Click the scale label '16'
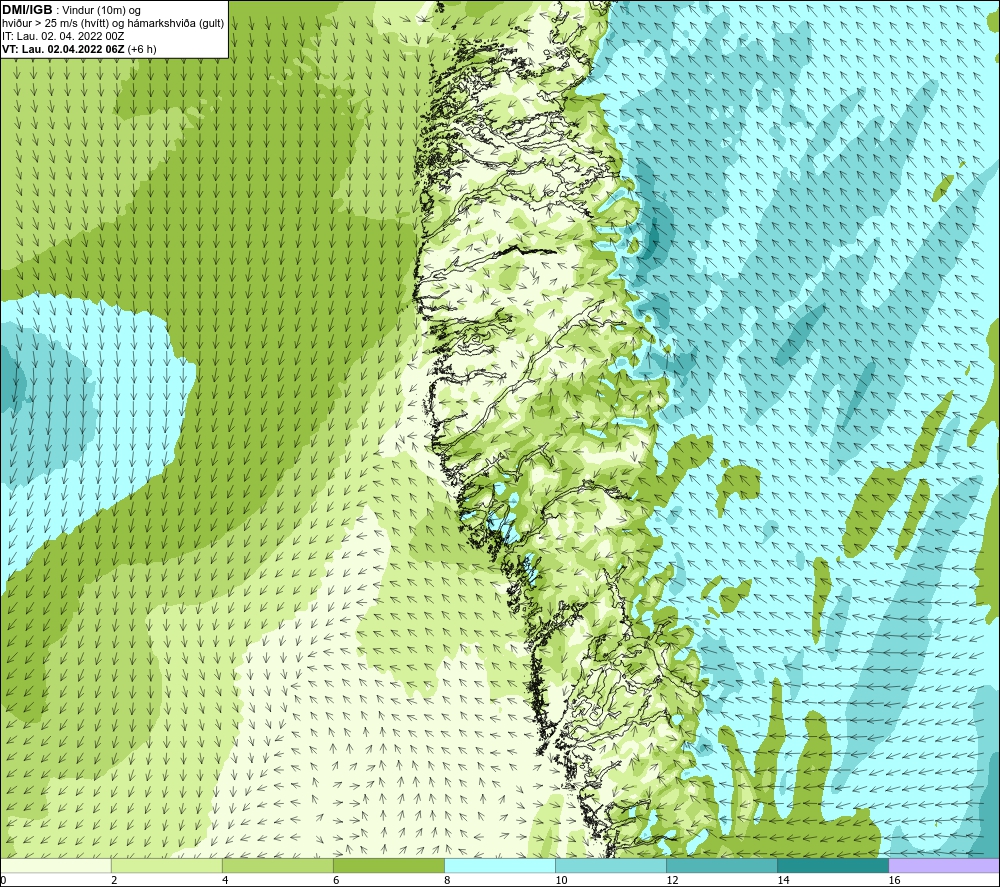 click(895, 881)
